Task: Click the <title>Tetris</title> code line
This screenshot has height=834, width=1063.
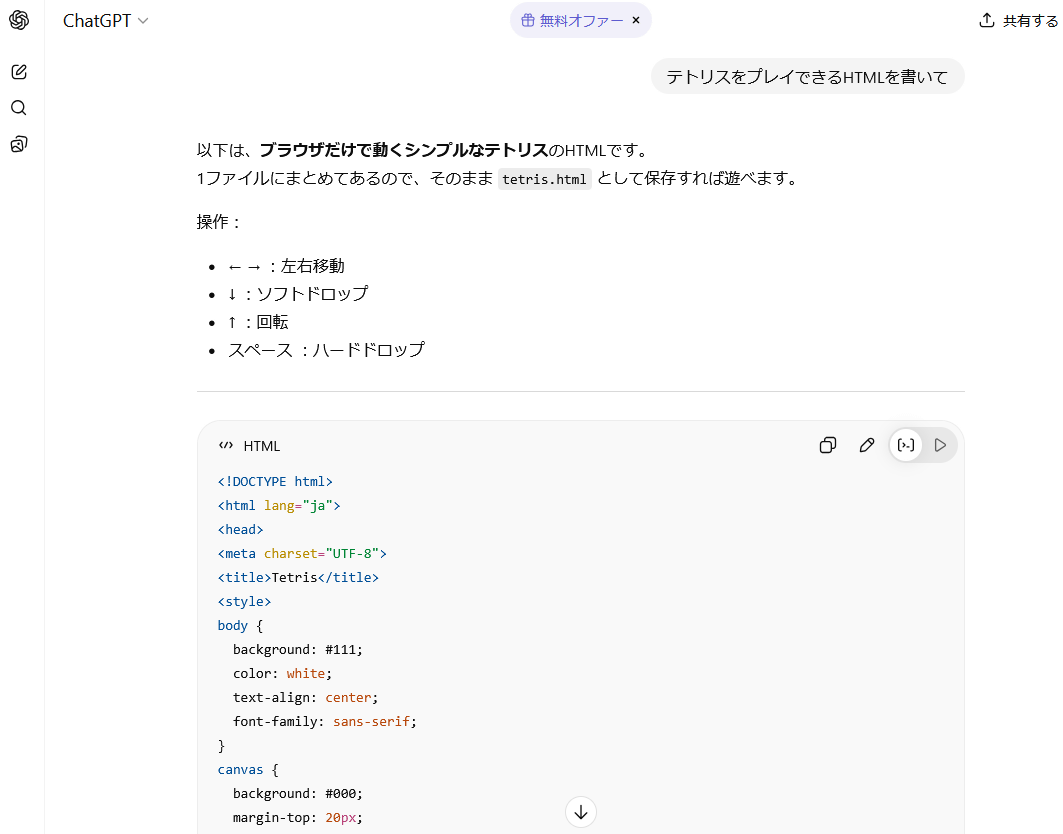Action: (298, 577)
